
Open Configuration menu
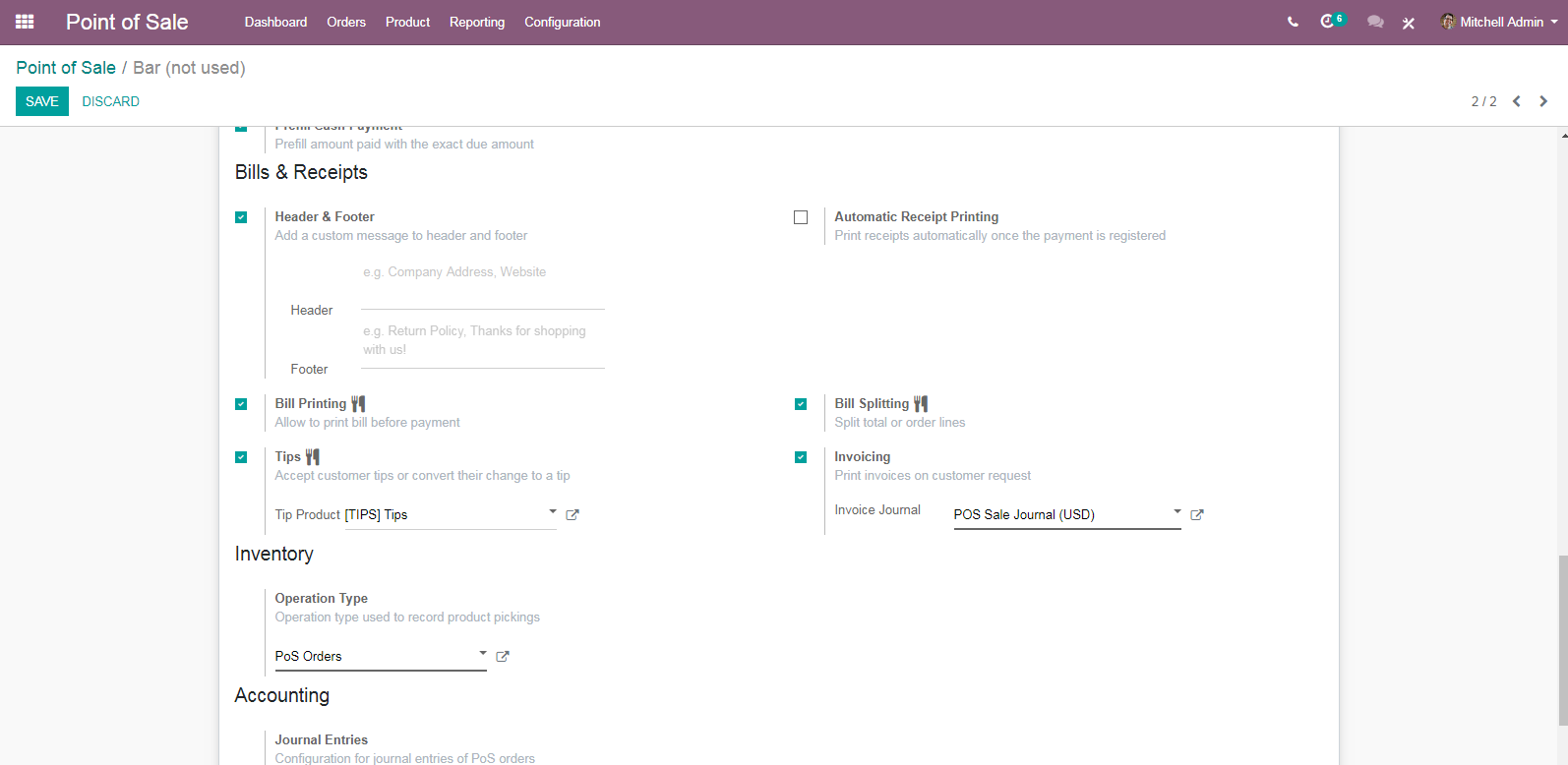562,22
